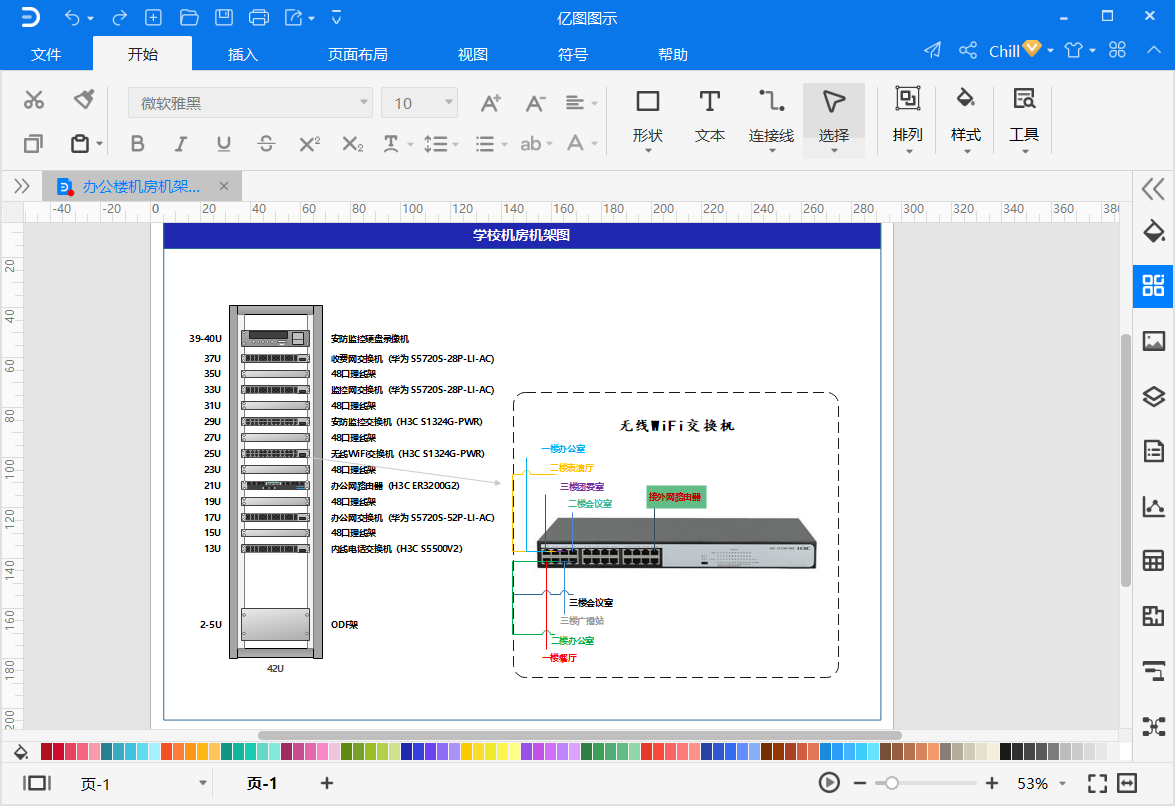
Task: Open the font size dropdown
Action: 420,103
